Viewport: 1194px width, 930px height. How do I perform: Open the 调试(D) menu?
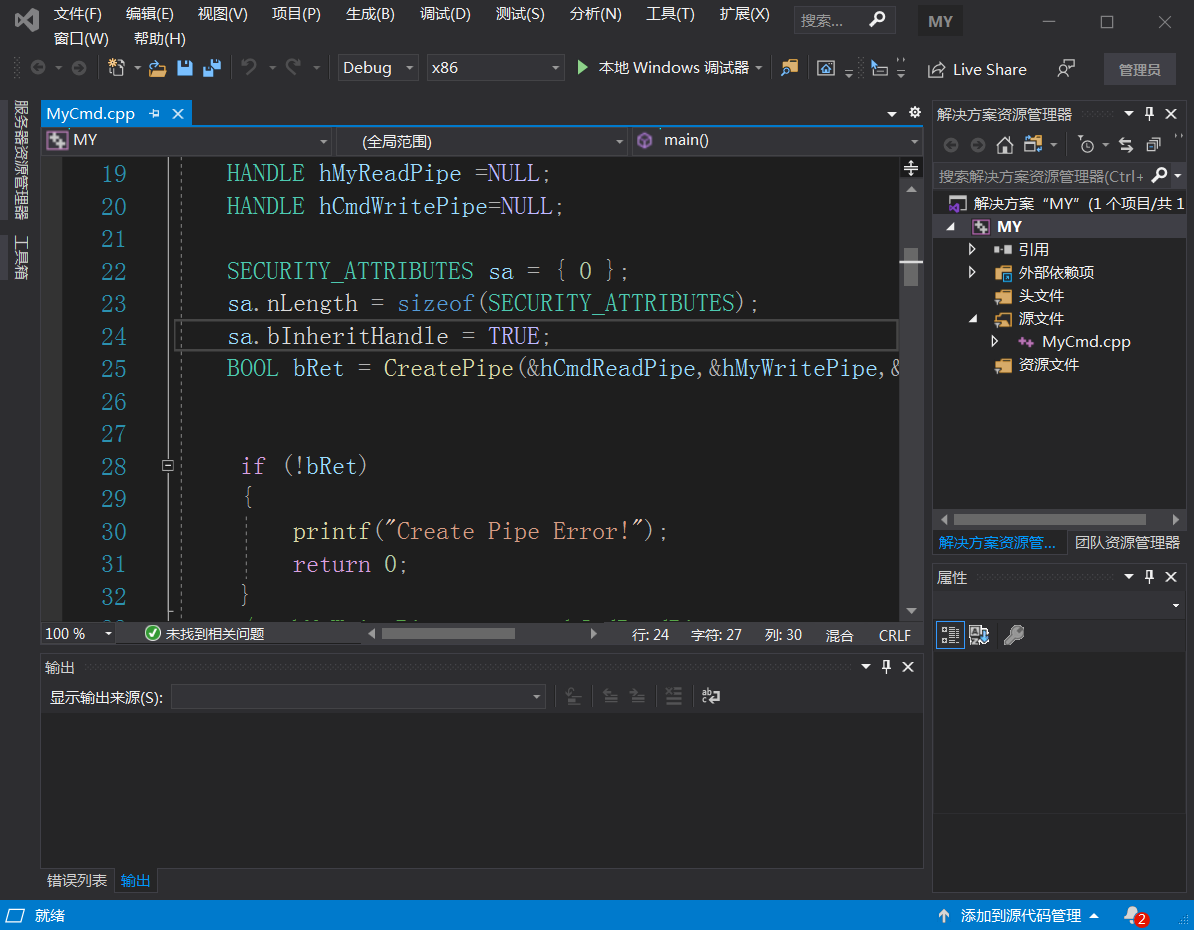tap(445, 14)
